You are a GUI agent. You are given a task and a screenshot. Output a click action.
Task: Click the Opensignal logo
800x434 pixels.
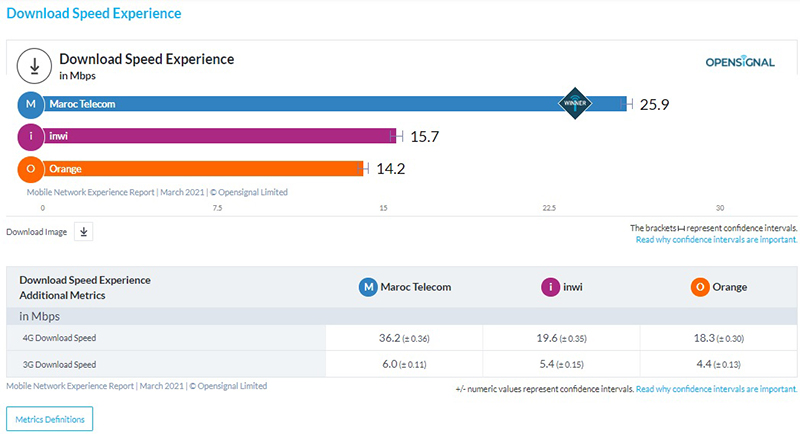[x=739, y=62]
